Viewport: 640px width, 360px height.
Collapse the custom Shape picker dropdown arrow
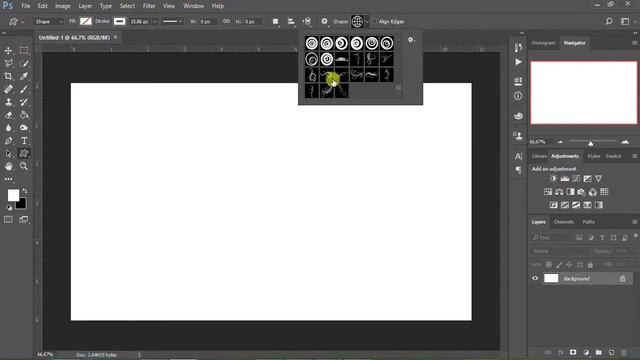367,22
